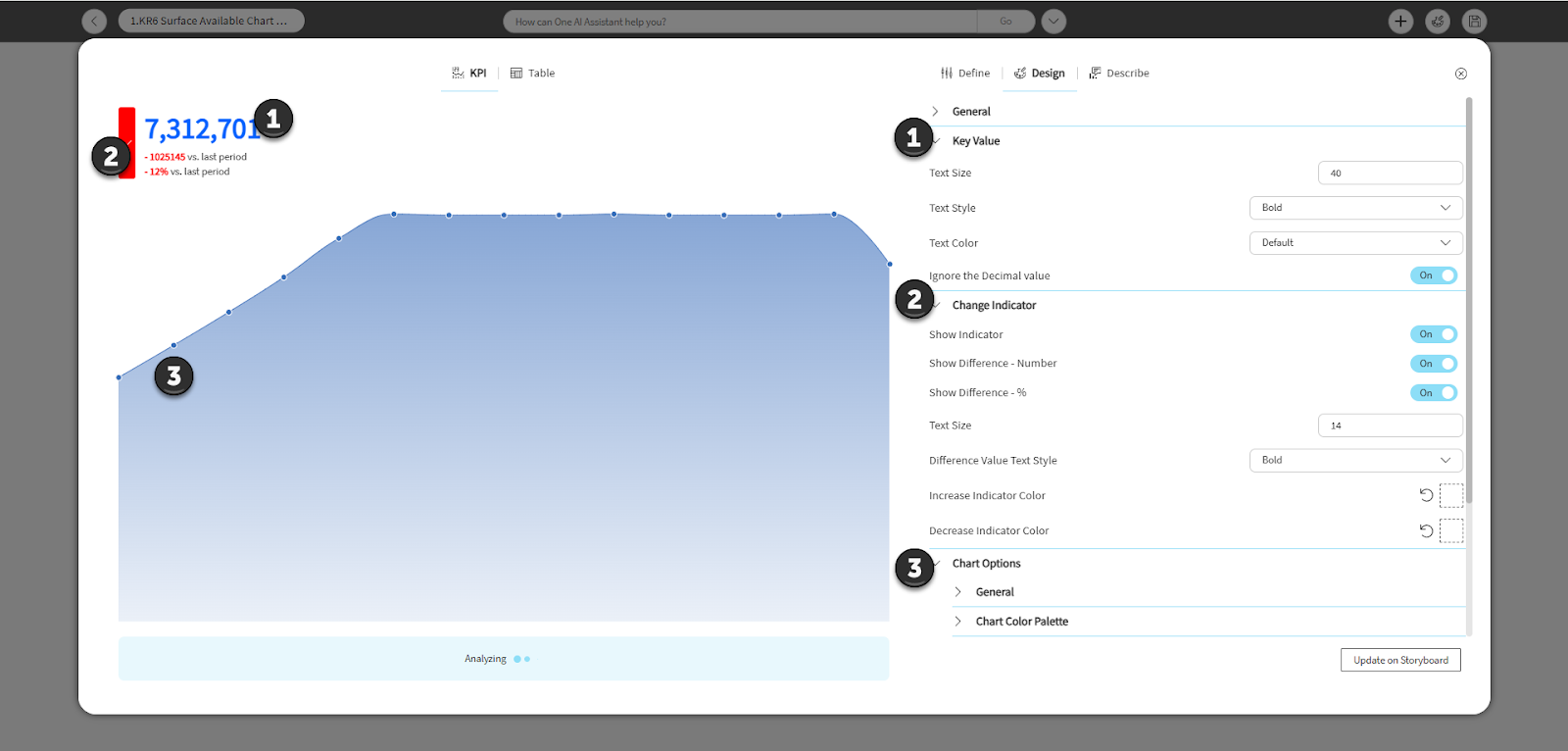Pick the Increase Indicator Color swatch
1568x751 pixels.
1451,495
